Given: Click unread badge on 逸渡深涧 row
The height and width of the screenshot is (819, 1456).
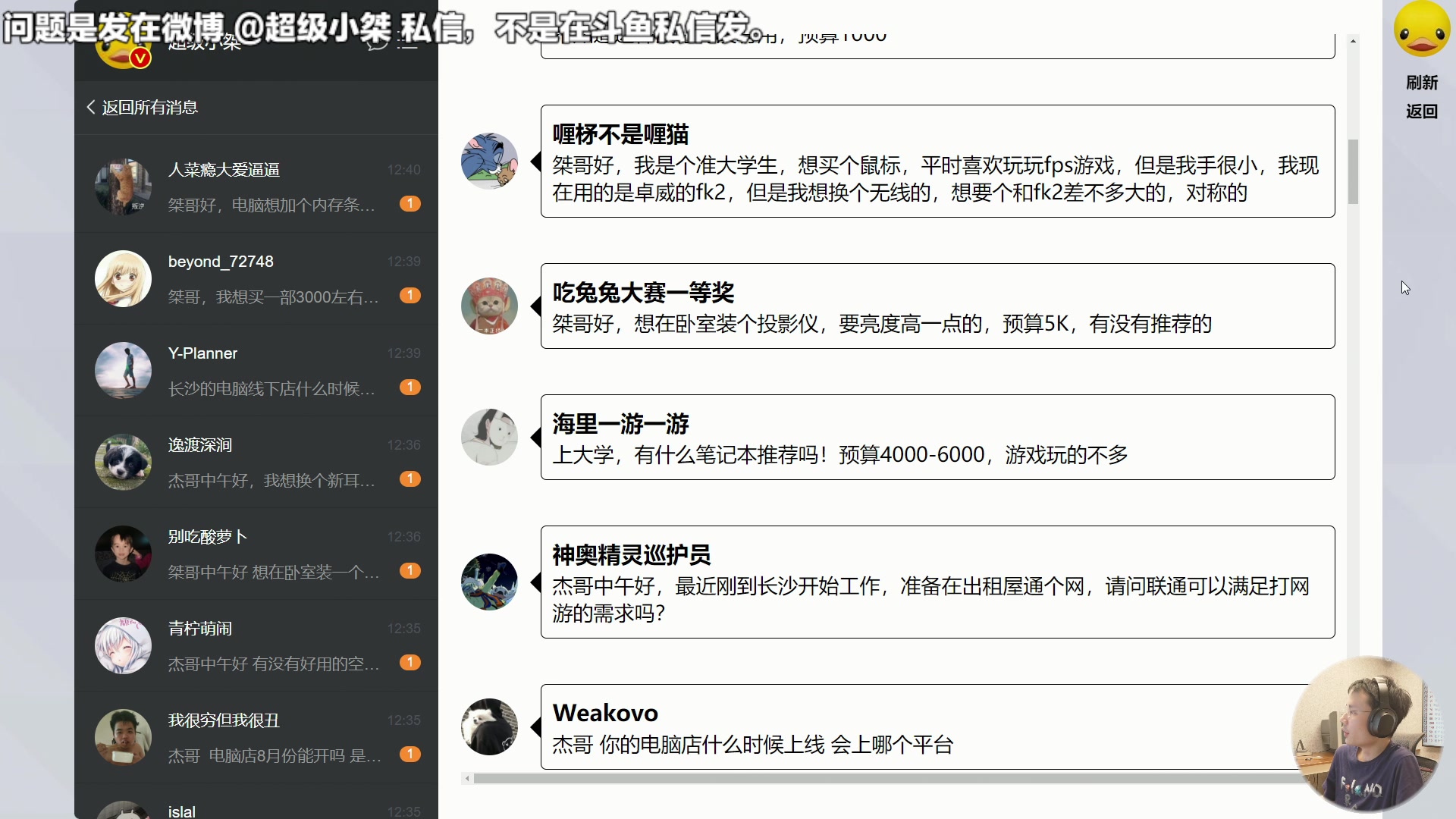Looking at the screenshot, I should pyautogui.click(x=410, y=479).
